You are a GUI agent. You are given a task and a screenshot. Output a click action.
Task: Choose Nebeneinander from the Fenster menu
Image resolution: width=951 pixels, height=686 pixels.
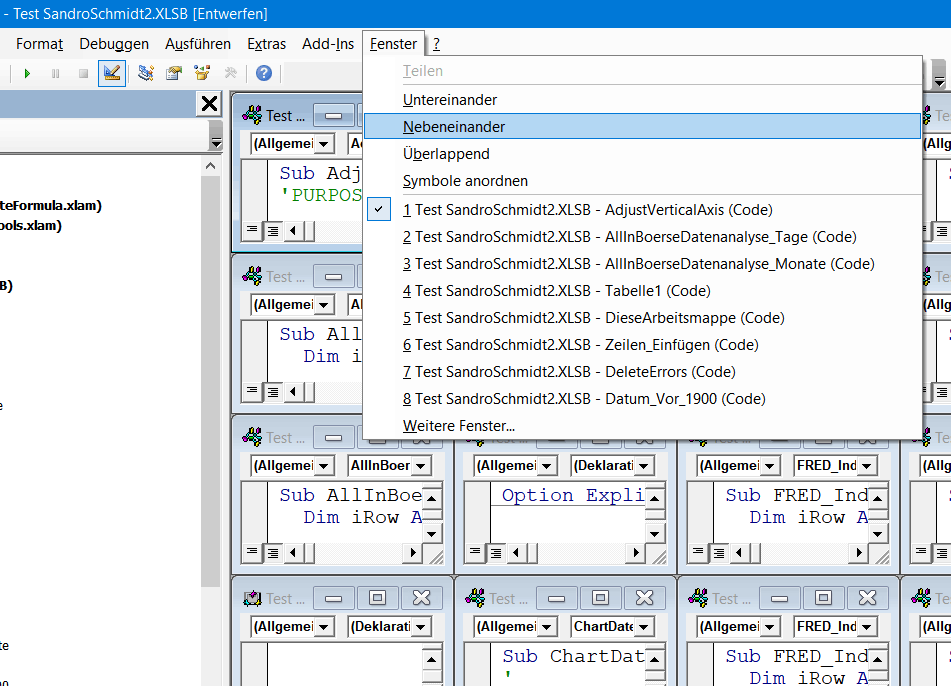[x=454, y=127]
